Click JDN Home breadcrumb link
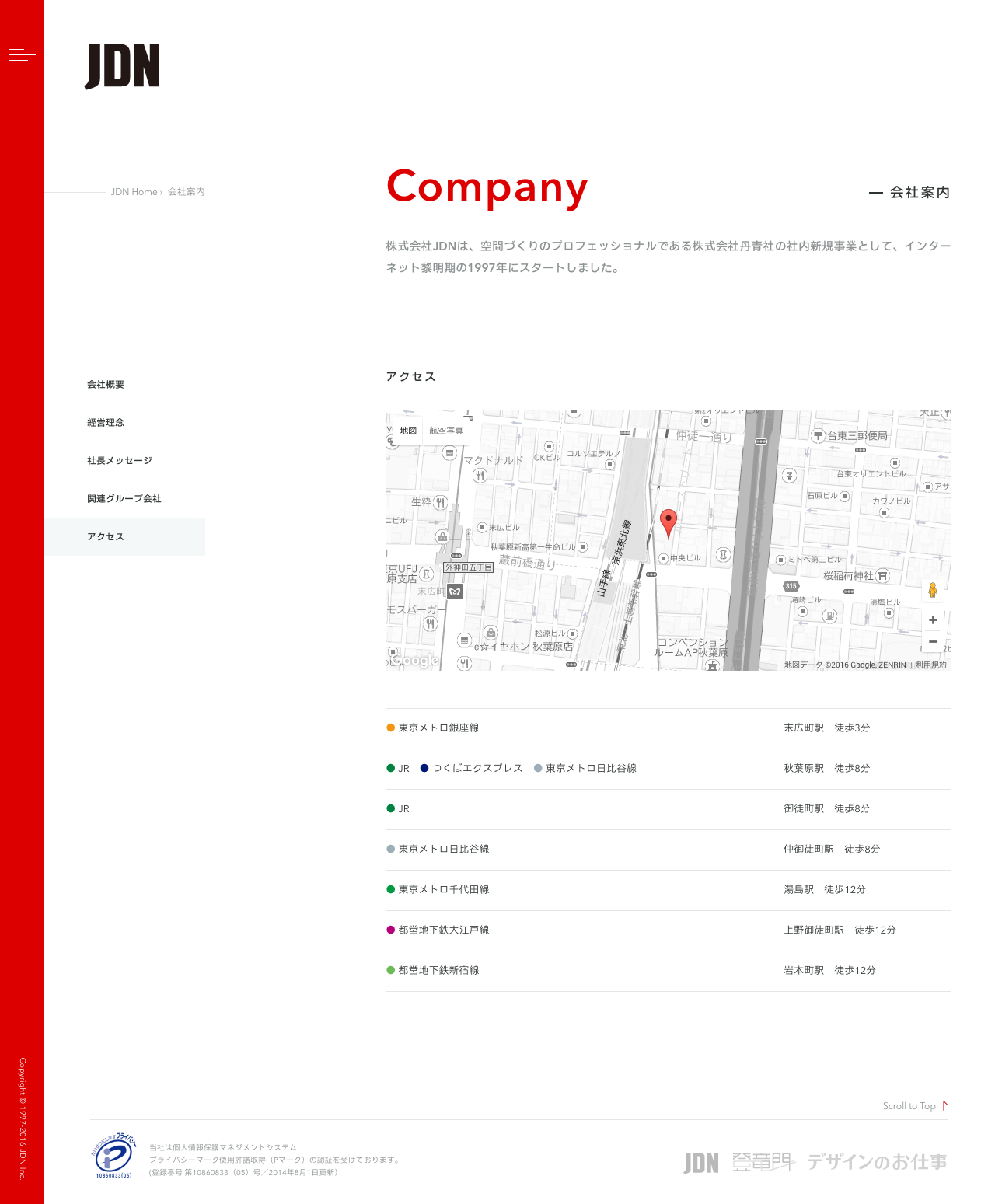 134,192
